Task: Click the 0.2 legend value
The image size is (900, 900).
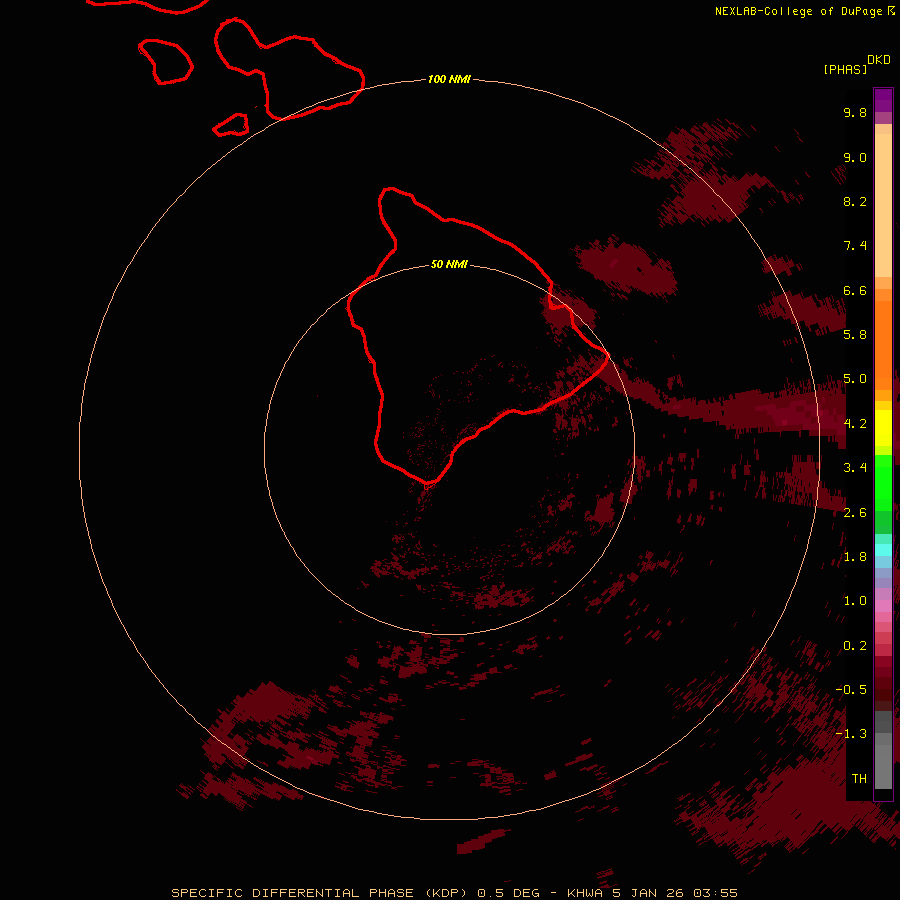Action: point(855,645)
